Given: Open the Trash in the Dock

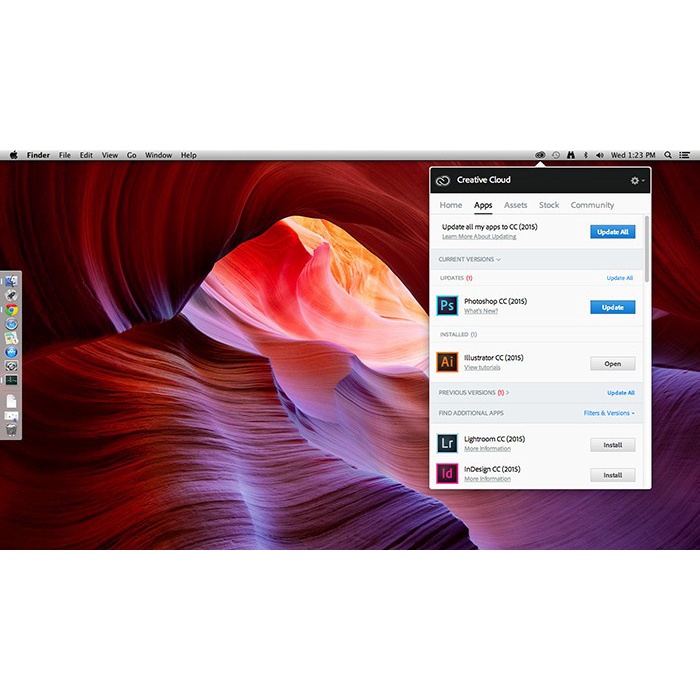Looking at the screenshot, I should 11,429.
